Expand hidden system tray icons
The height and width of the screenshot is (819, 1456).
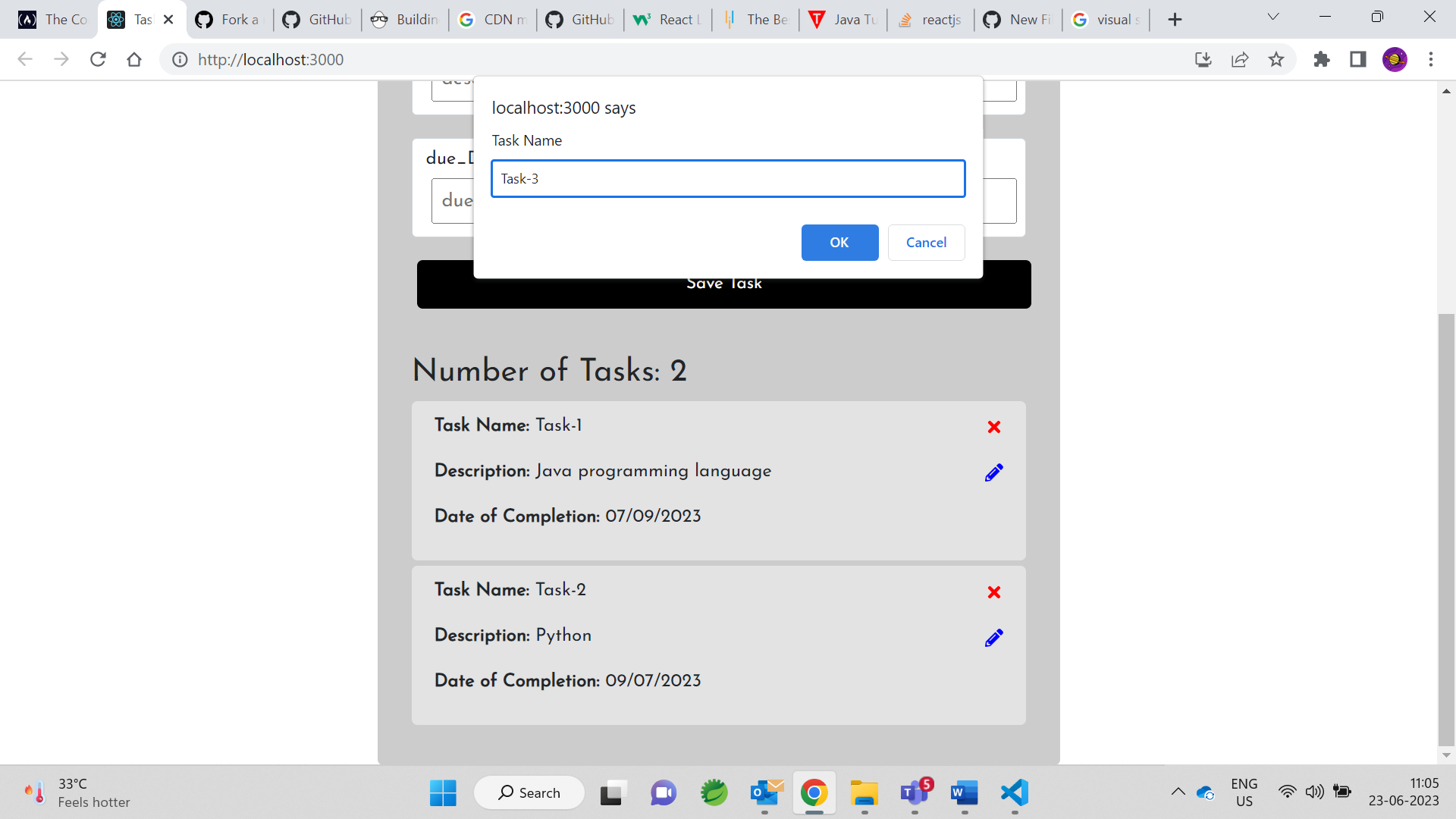click(1178, 792)
